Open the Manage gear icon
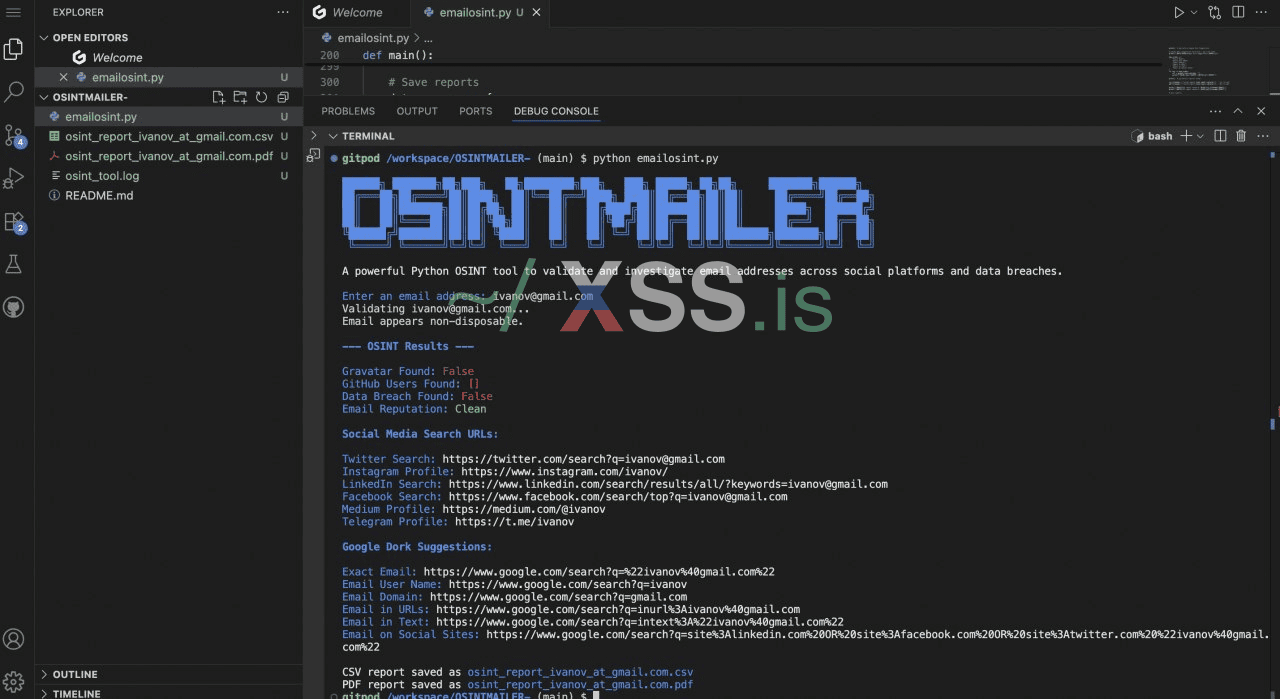This screenshot has height=699, width=1280. [14, 682]
